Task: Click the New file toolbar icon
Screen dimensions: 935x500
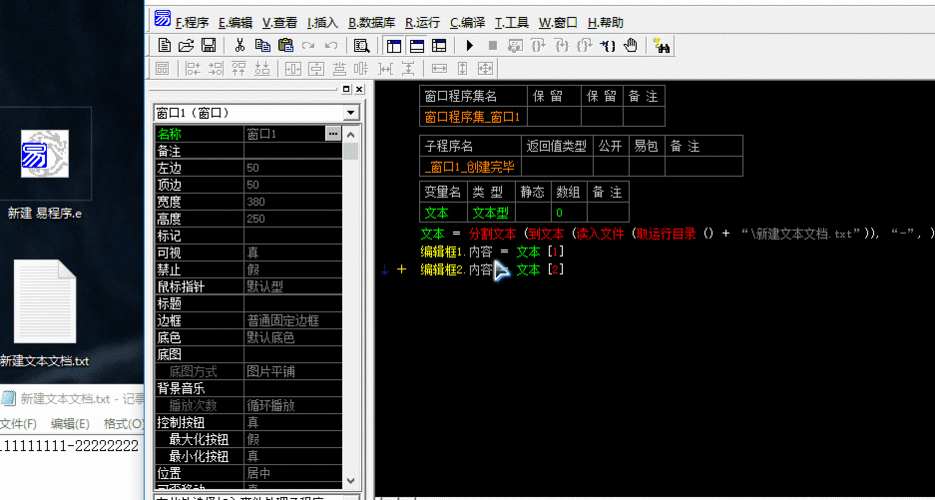Action: click(165, 45)
